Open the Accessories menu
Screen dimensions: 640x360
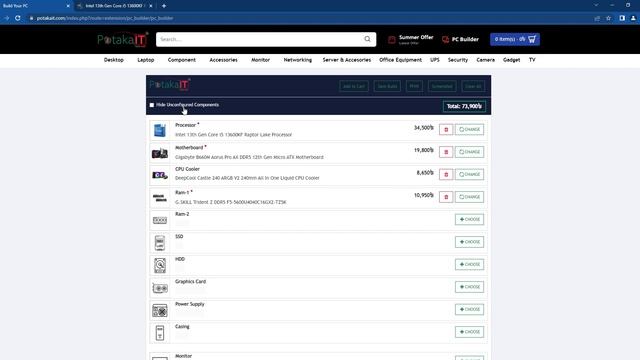tap(223, 60)
